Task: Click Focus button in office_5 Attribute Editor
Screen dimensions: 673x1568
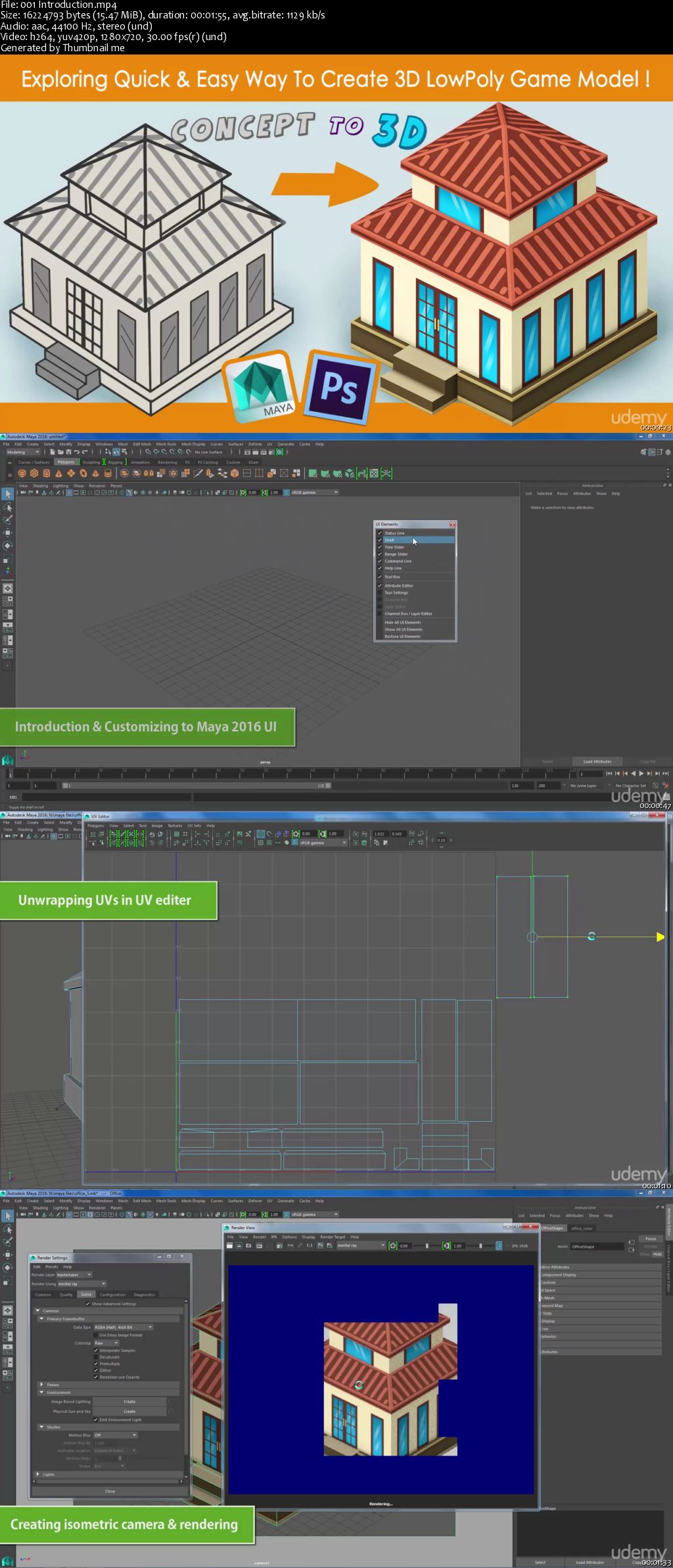Action: [651, 1238]
